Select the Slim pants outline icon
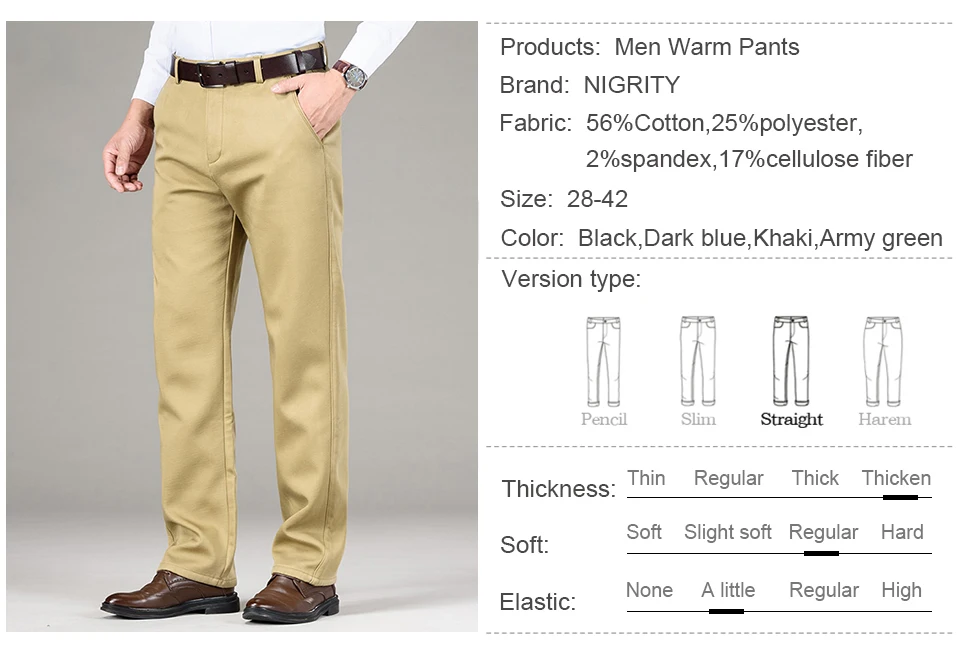 698,362
